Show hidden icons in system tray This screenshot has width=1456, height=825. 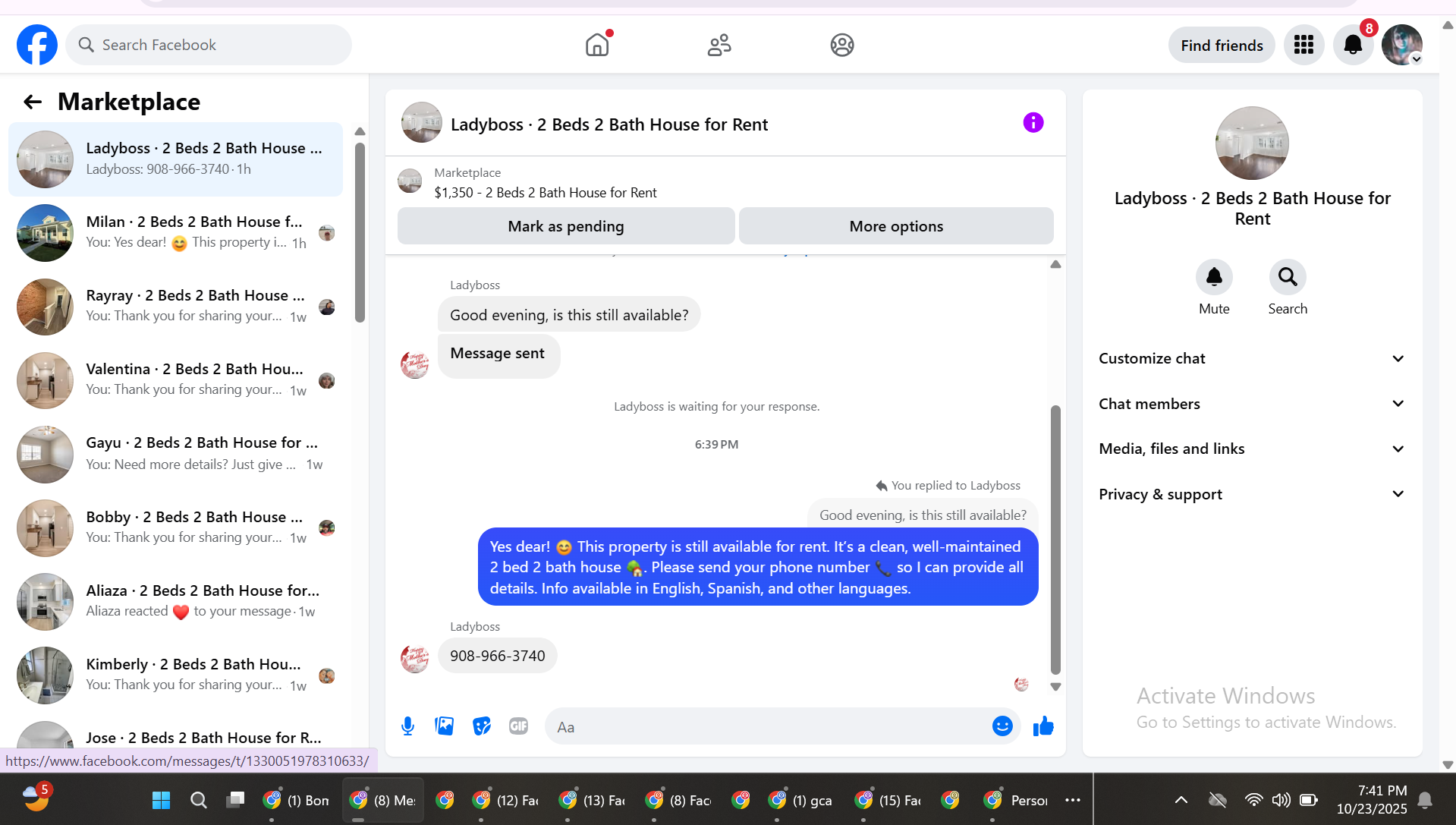(x=1181, y=800)
